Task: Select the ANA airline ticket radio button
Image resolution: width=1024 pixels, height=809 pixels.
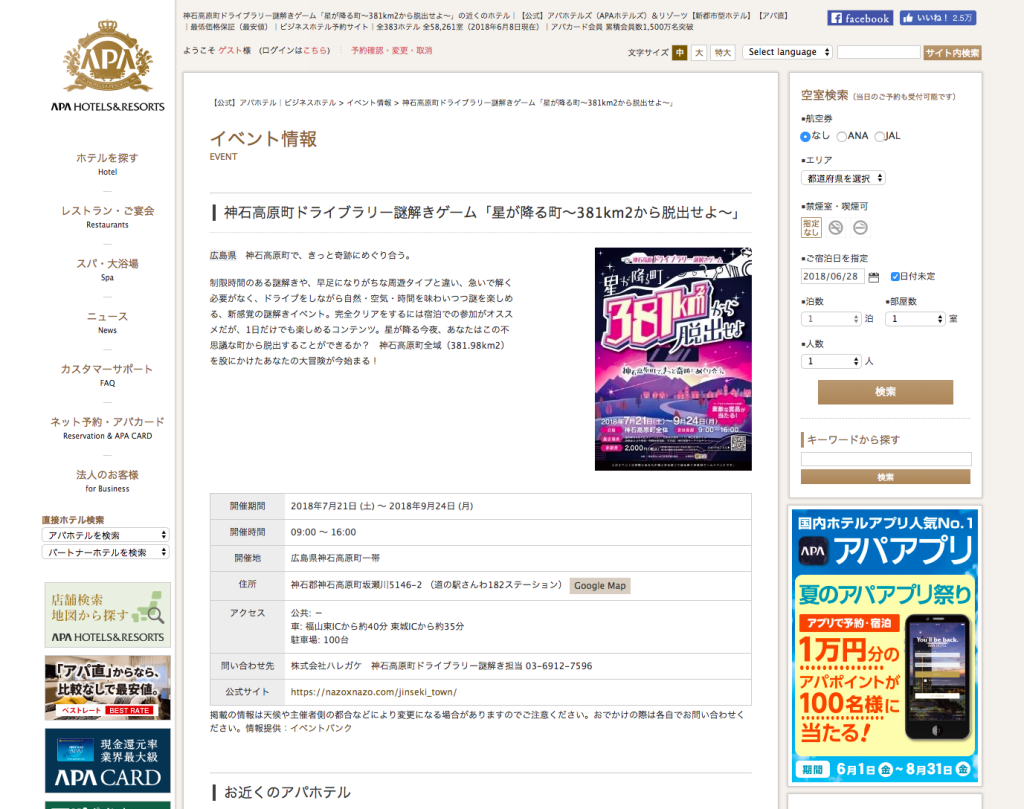Action: tap(842, 136)
